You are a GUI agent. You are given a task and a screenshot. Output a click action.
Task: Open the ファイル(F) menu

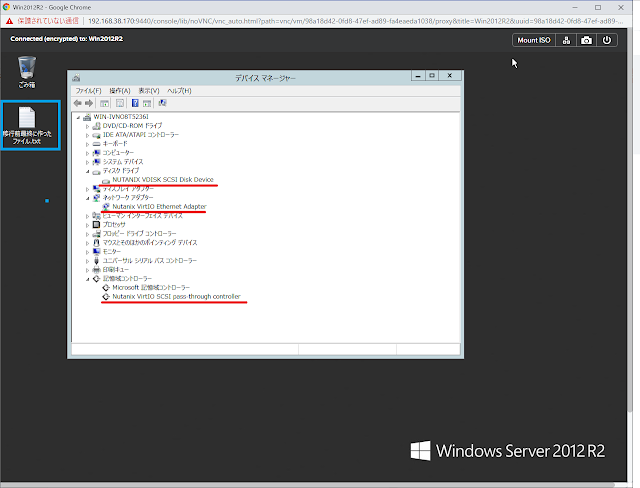pyautogui.click(x=88, y=91)
